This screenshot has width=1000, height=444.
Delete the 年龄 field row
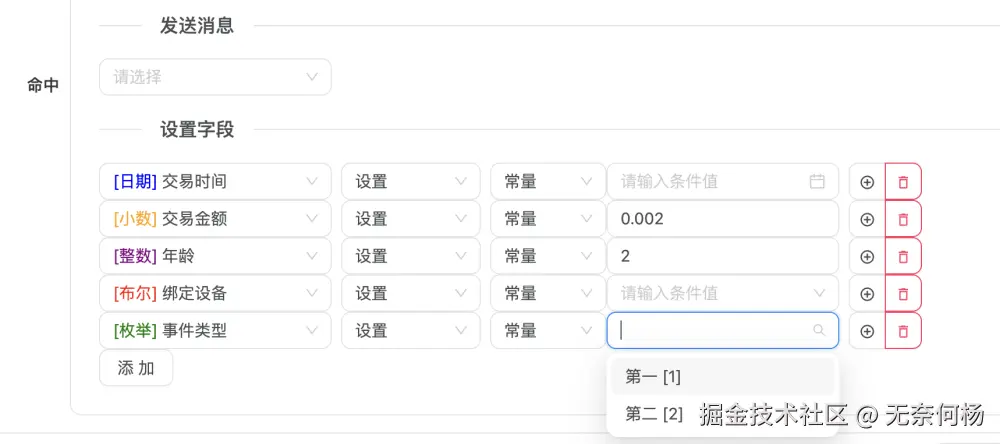tap(903, 256)
